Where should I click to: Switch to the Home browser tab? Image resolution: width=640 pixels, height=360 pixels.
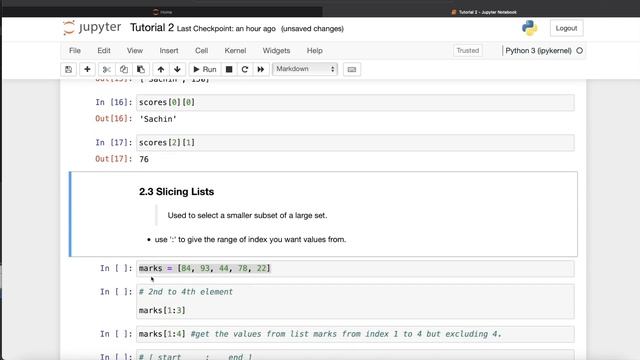pyautogui.click(x=163, y=12)
